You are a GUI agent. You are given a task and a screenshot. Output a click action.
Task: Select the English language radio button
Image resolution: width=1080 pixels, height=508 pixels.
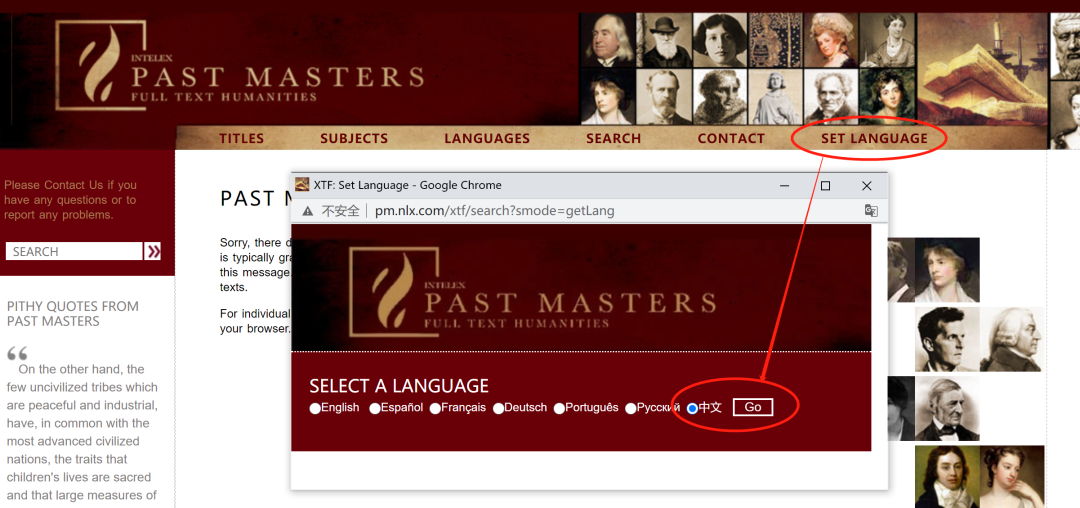(315, 408)
